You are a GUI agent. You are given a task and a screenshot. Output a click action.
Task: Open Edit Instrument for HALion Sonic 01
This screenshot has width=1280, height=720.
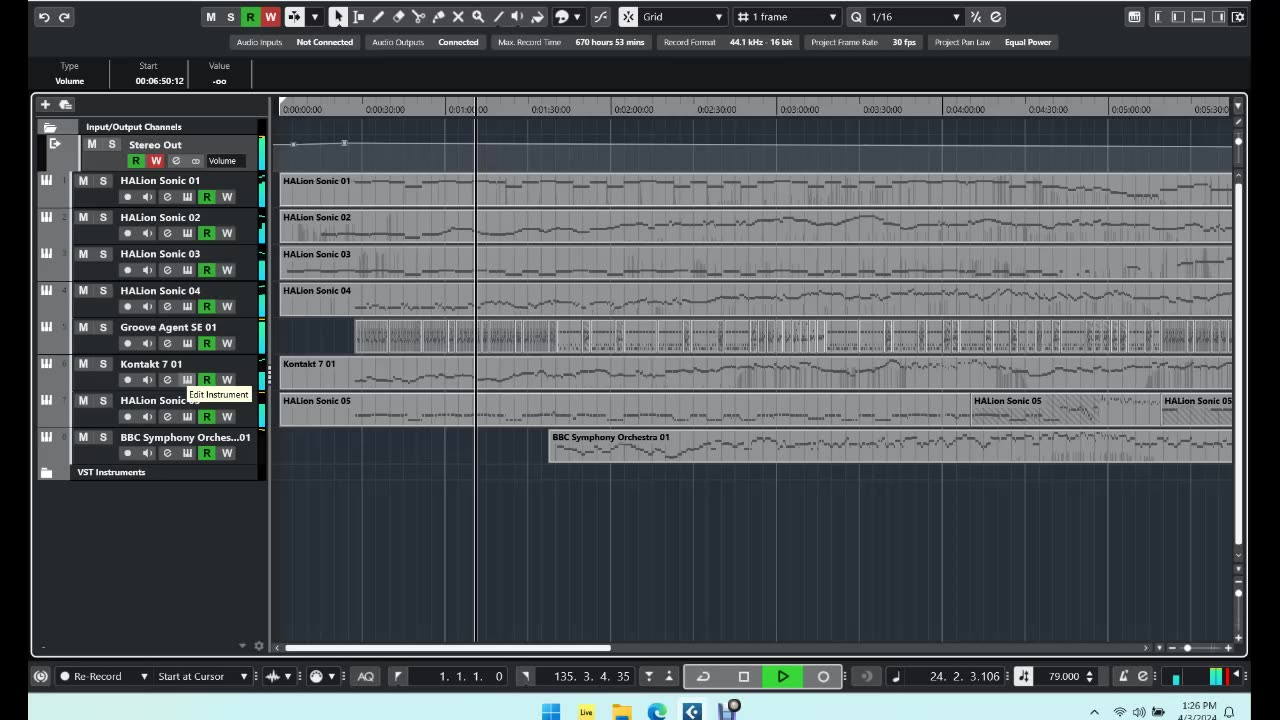pos(187,197)
